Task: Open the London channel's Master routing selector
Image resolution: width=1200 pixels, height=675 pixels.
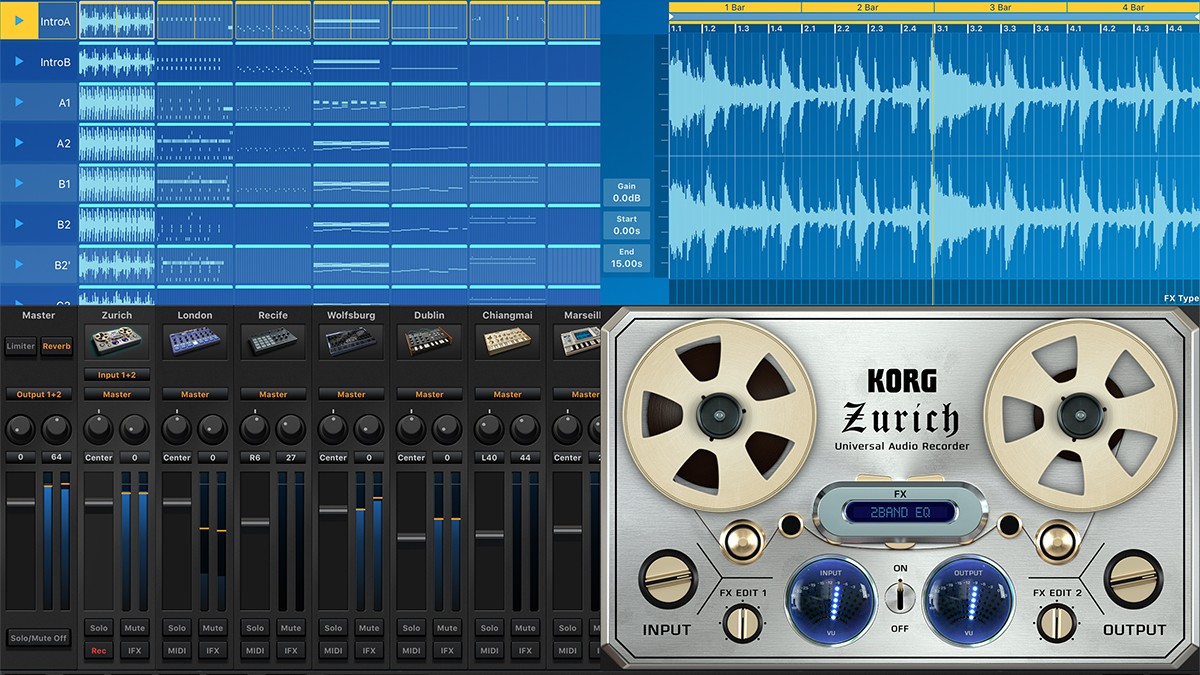Action: [195, 394]
